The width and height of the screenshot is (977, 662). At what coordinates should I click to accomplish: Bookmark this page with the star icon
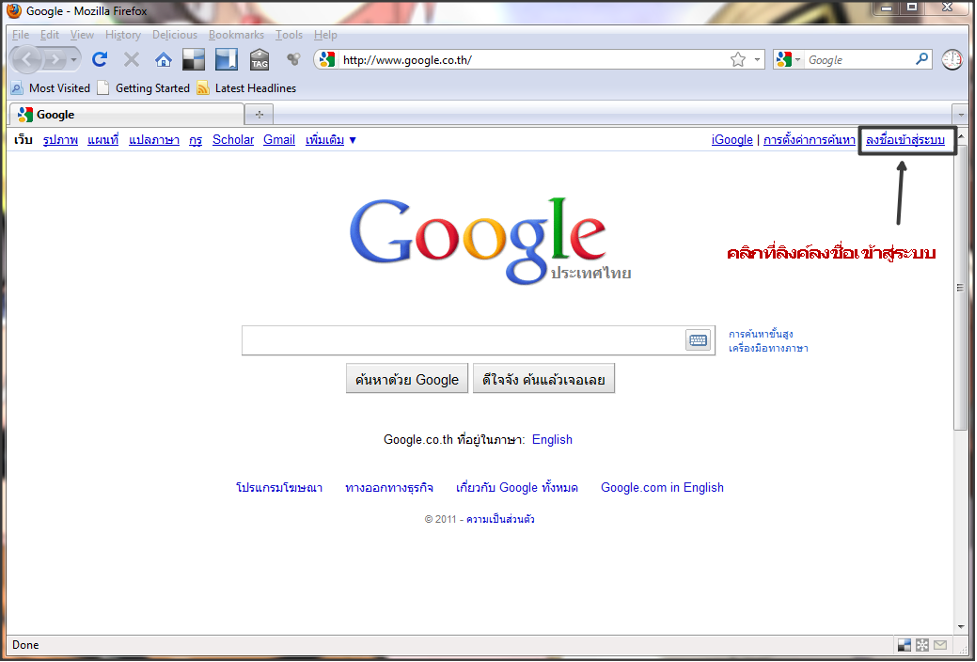(738, 60)
